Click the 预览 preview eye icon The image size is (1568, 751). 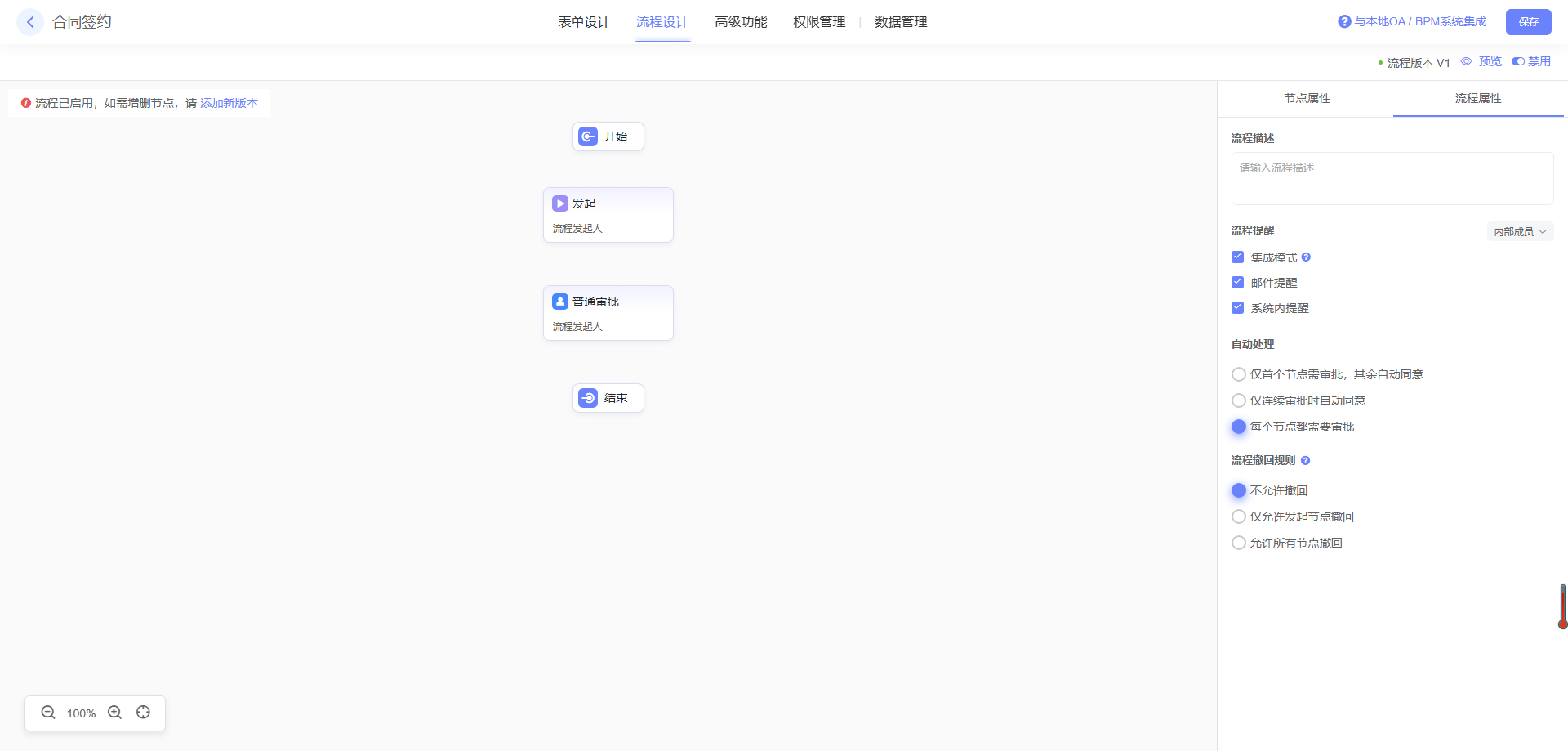coord(1466,61)
